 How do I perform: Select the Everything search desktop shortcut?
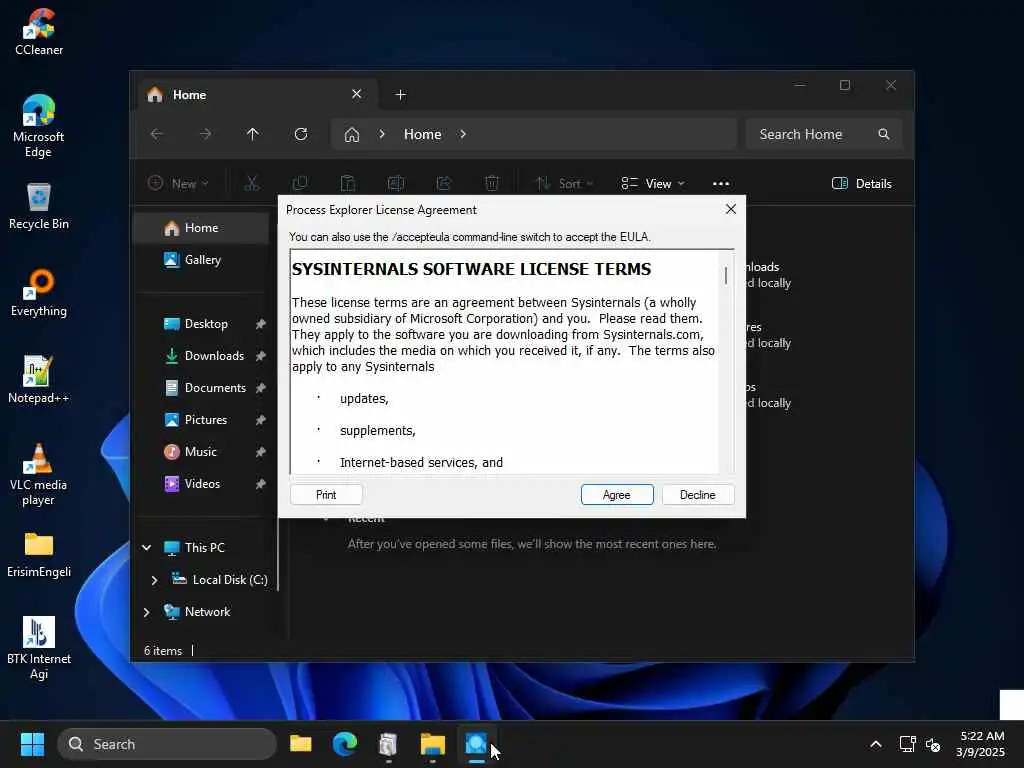coord(39,293)
